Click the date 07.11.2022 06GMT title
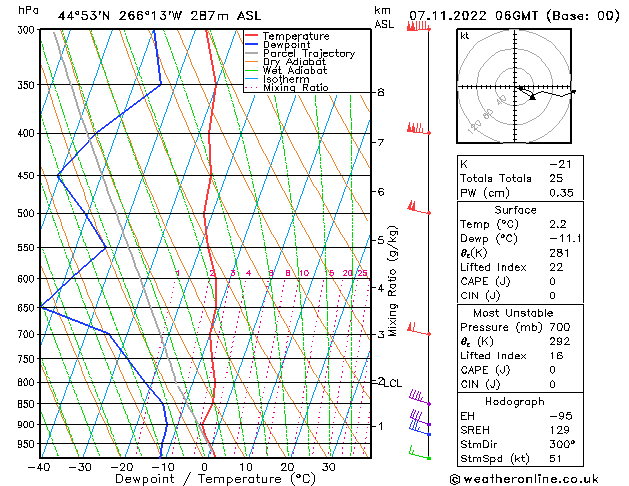The width and height of the screenshot is (629, 486). point(474,16)
